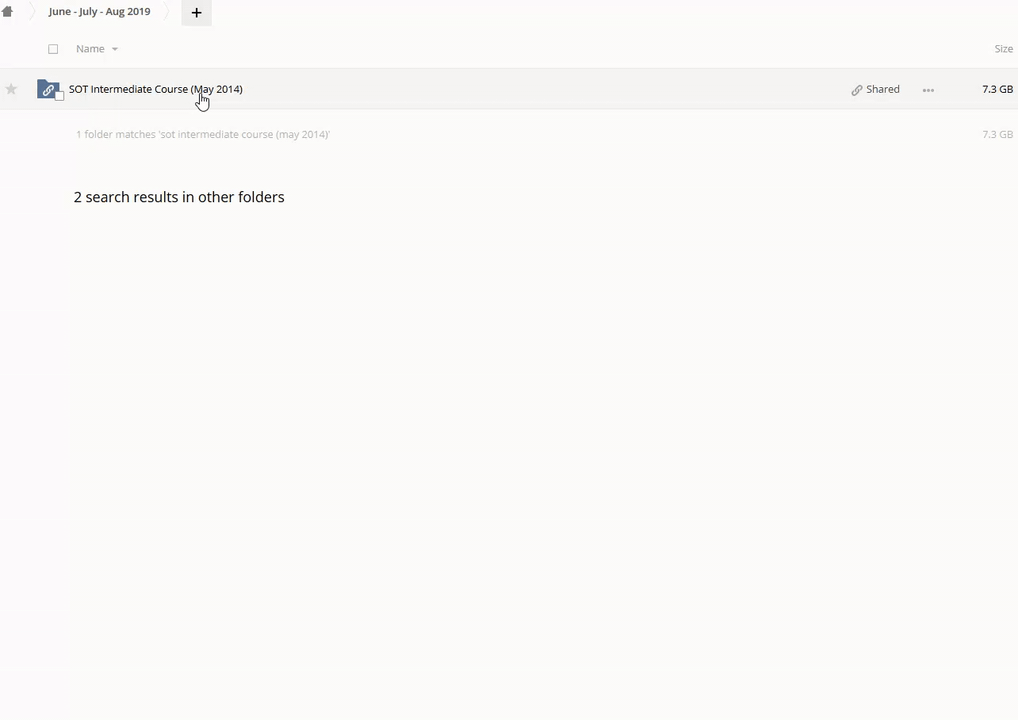Tick the select-all checkbox in the header

point(53,49)
